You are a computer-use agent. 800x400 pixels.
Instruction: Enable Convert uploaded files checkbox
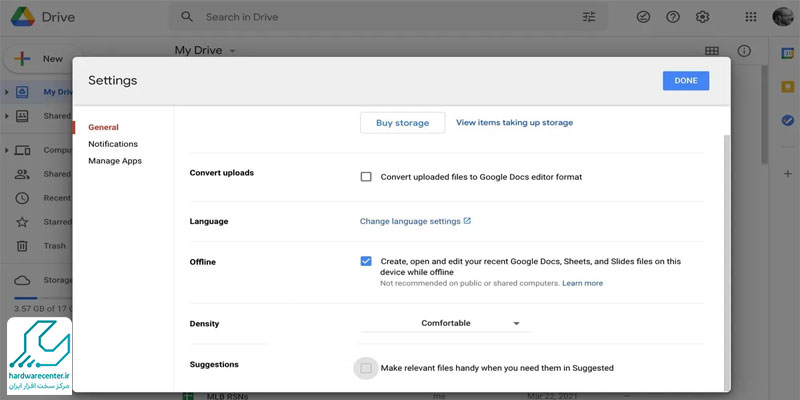click(x=366, y=177)
